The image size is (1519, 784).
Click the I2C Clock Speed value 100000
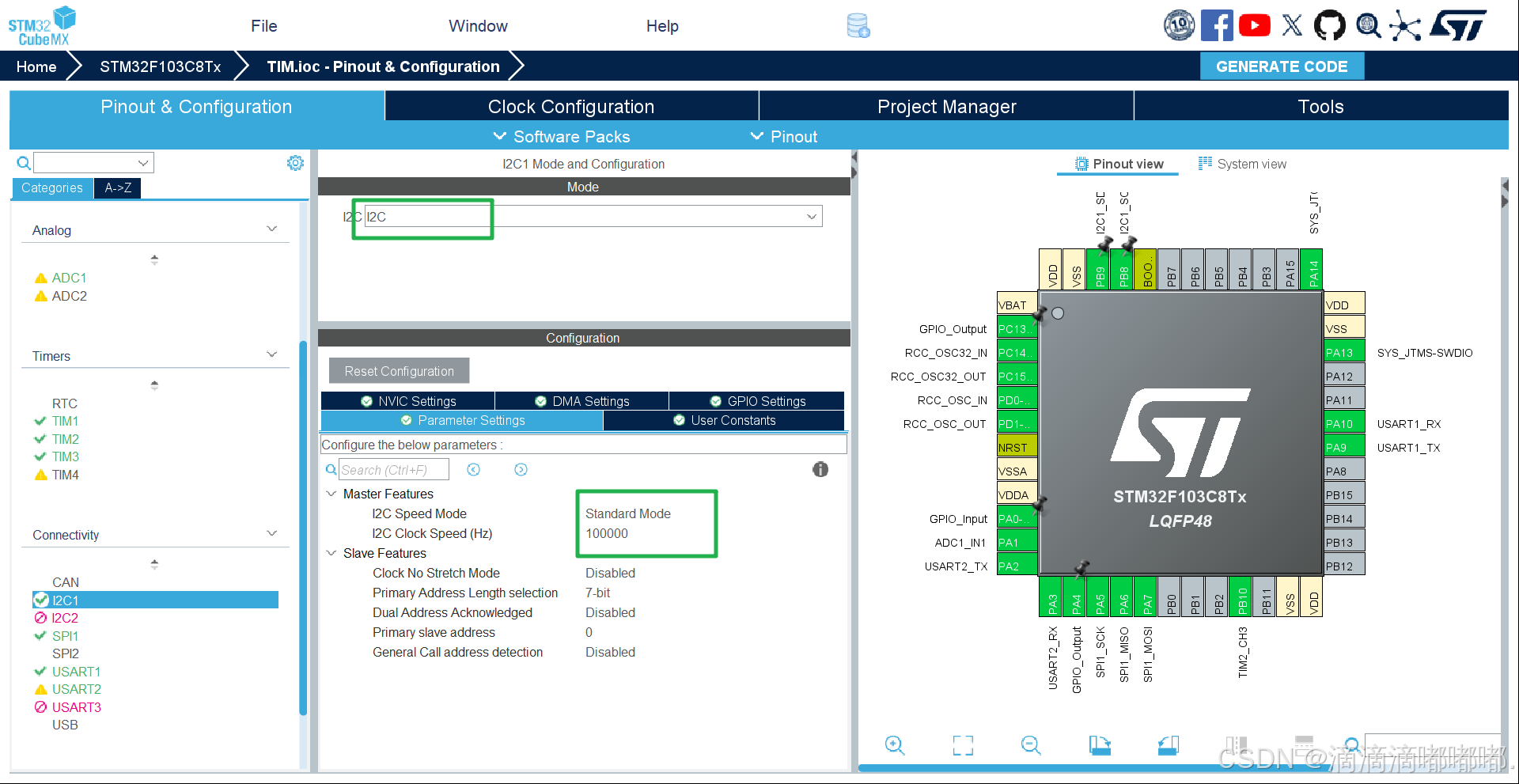[607, 533]
